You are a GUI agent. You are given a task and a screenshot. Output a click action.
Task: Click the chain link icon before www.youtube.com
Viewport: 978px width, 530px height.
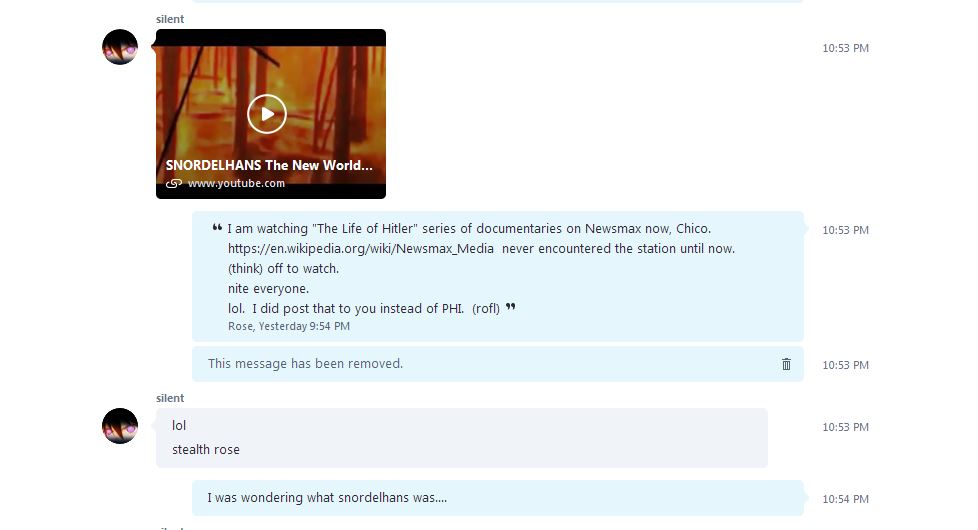[174, 184]
